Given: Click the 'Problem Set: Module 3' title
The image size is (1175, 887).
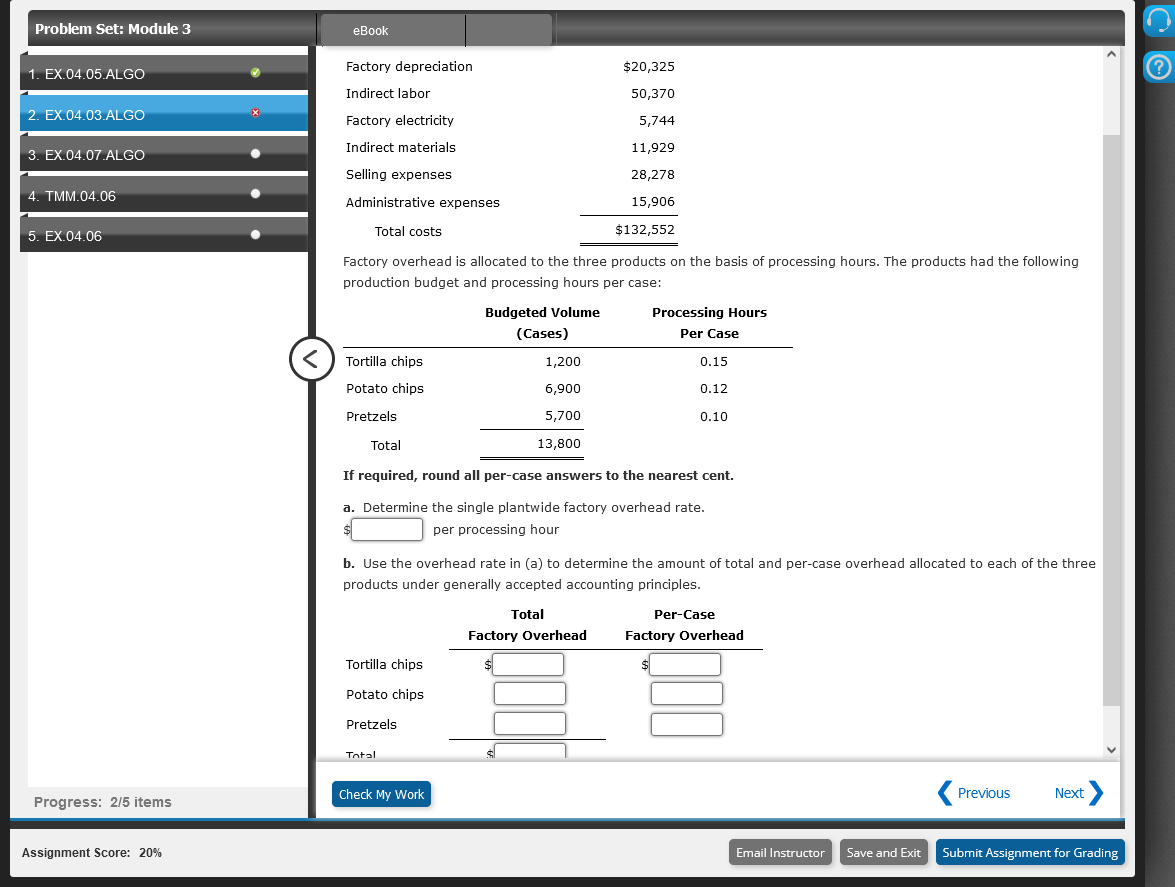Looking at the screenshot, I should 112,29.
